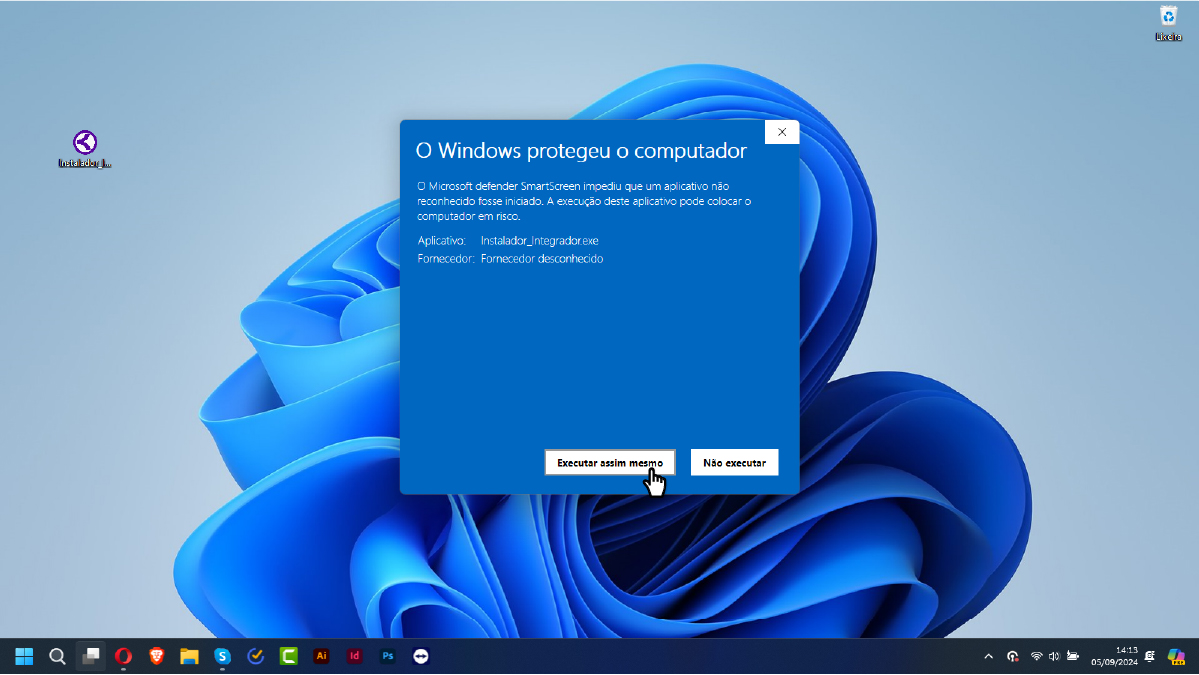Choose Não executar in SmartScreen dialog
Image resolution: width=1199 pixels, height=675 pixels.
(x=734, y=462)
